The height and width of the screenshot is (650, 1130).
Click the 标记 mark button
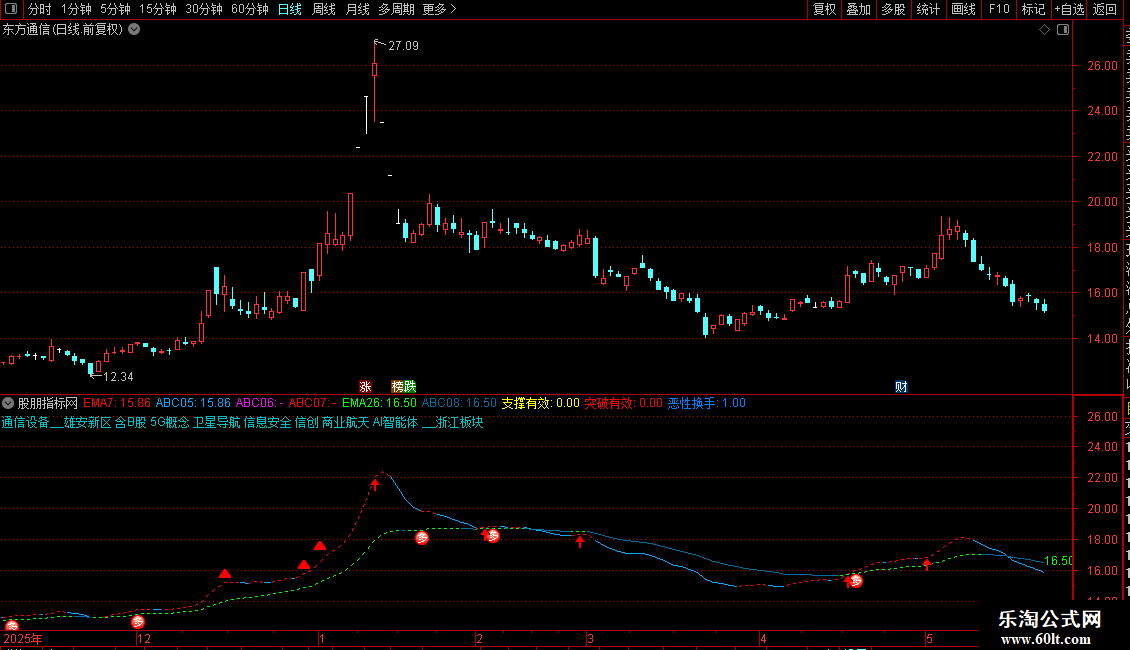(1033, 9)
